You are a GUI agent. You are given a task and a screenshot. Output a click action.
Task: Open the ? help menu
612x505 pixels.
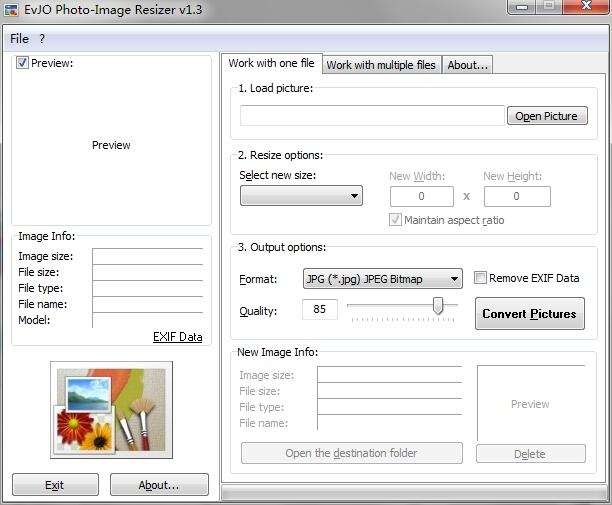pyautogui.click(x=42, y=39)
